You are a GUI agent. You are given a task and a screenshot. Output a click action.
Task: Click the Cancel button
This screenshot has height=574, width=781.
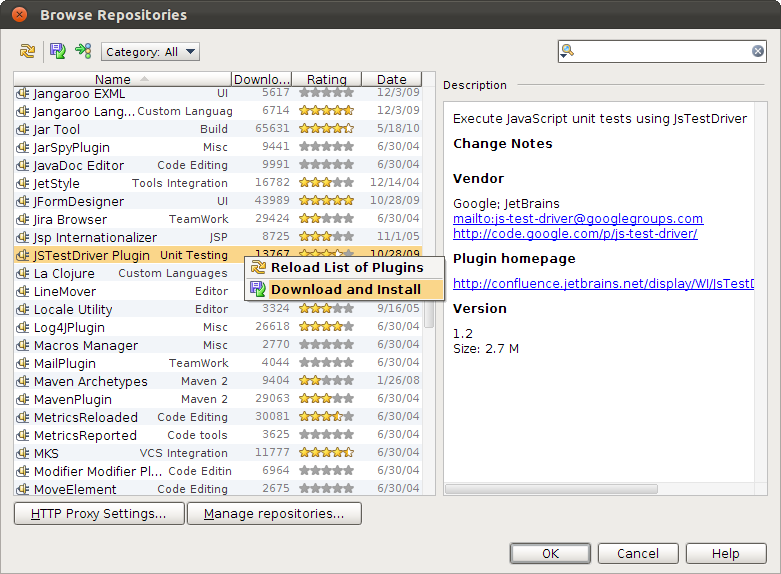(x=638, y=554)
